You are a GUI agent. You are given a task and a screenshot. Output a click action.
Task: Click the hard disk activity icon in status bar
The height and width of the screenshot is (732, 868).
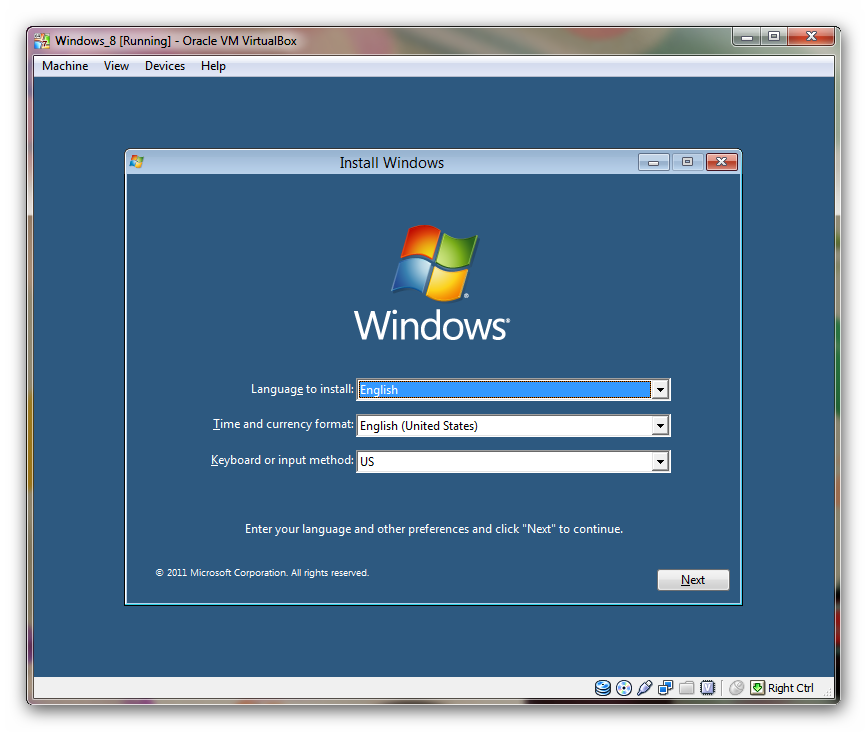click(x=603, y=688)
